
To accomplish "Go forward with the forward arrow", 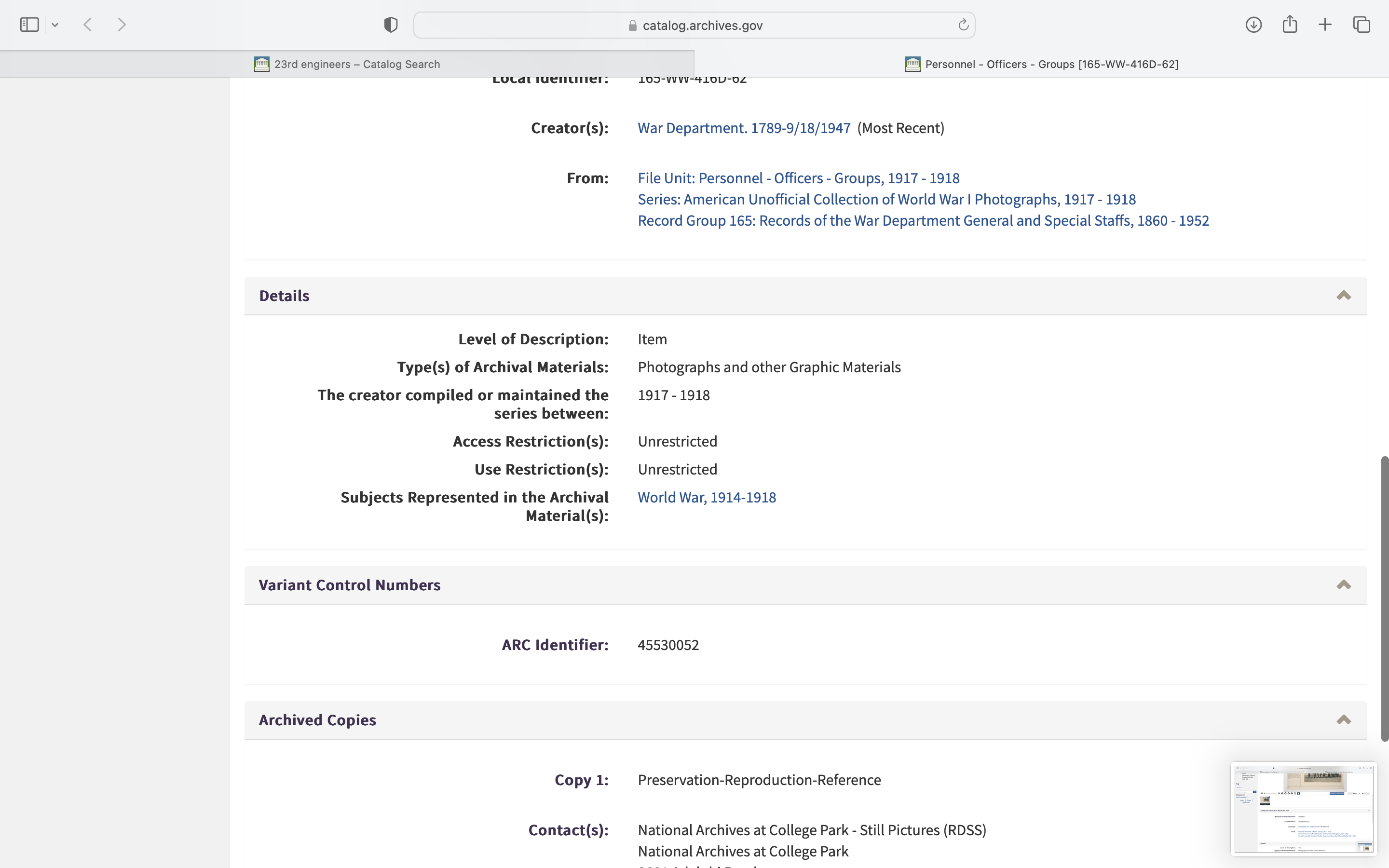I will click(x=122, y=25).
